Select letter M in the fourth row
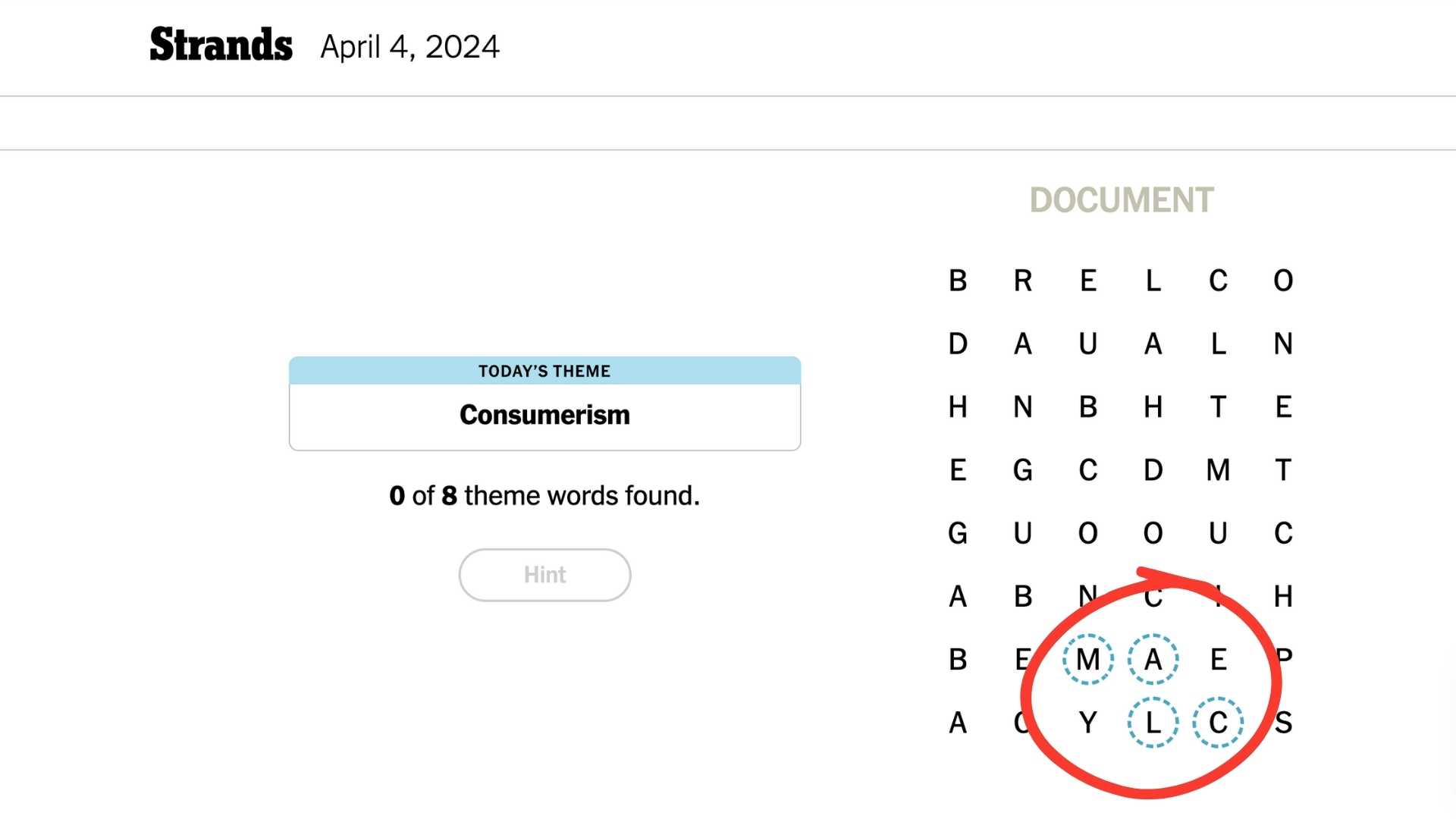The height and width of the screenshot is (819, 1456). pos(1218,470)
